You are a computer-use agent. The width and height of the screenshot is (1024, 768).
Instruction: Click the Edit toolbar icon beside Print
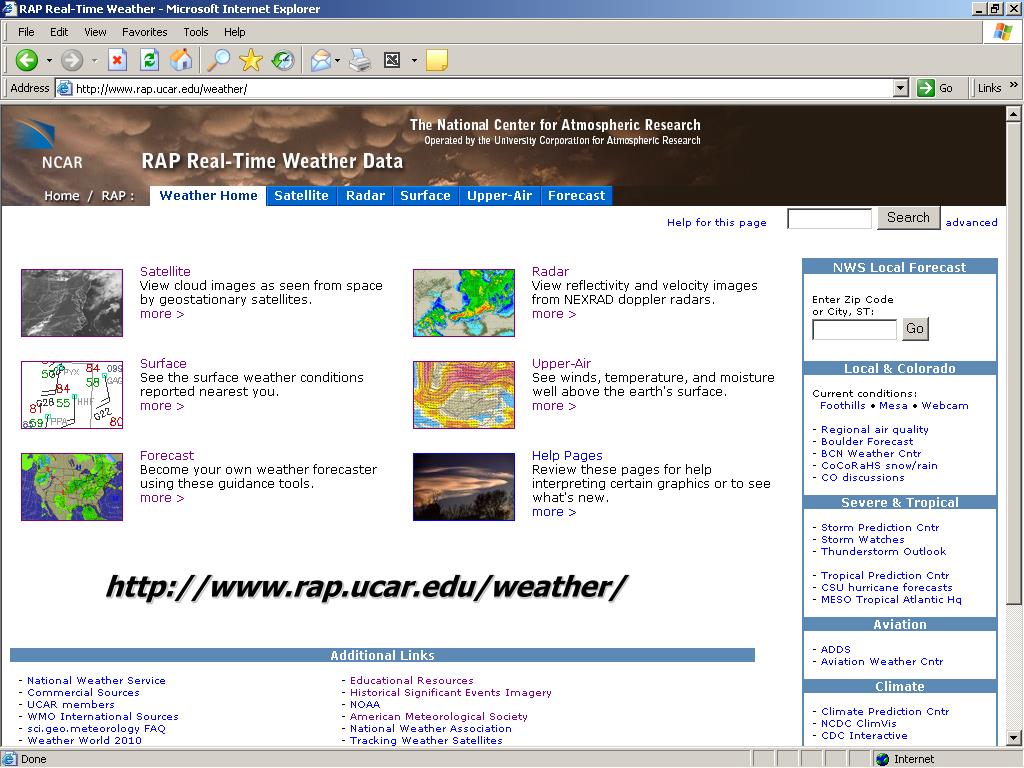(392, 61)
